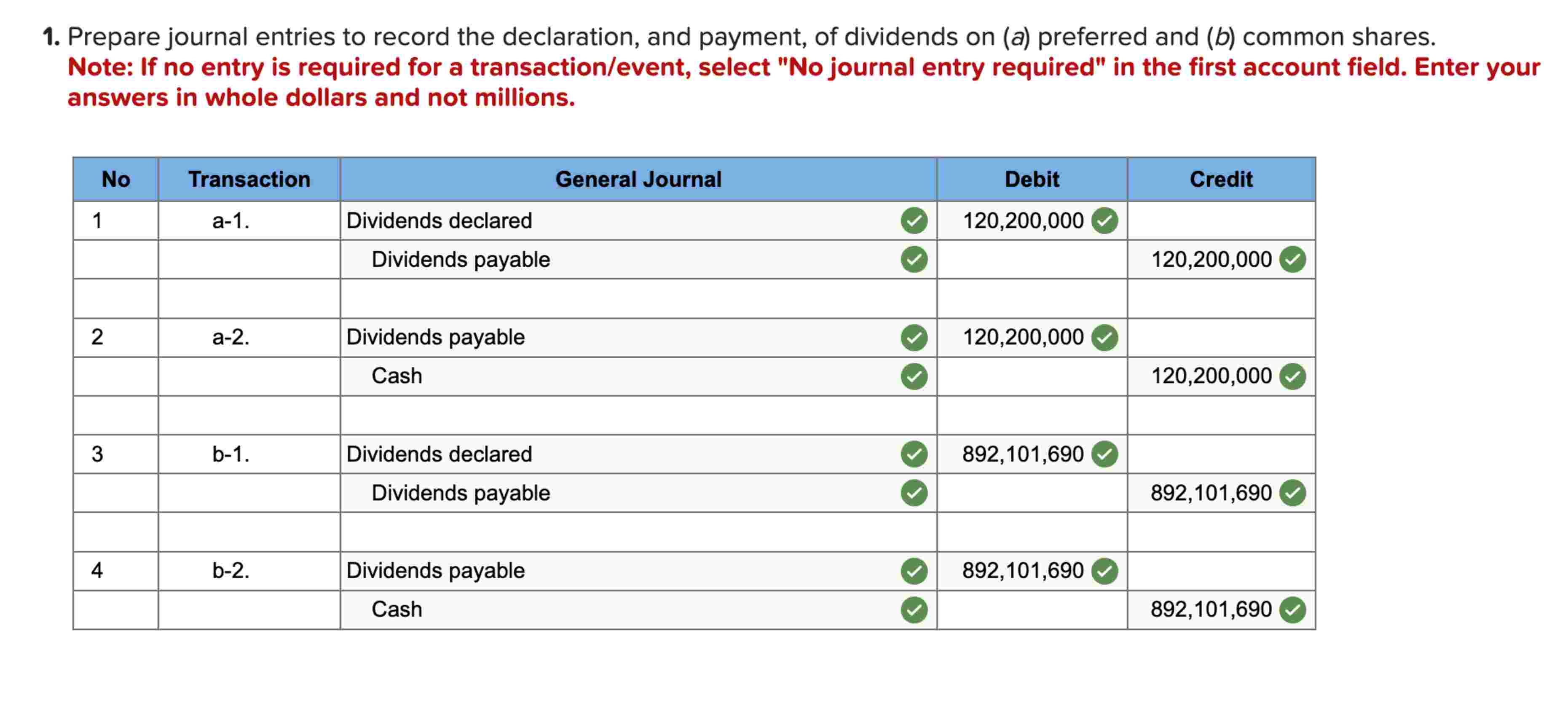1568x722 pixels.
Task: Select the Dividends declared account field in row 1
Action: click(608, 220)
